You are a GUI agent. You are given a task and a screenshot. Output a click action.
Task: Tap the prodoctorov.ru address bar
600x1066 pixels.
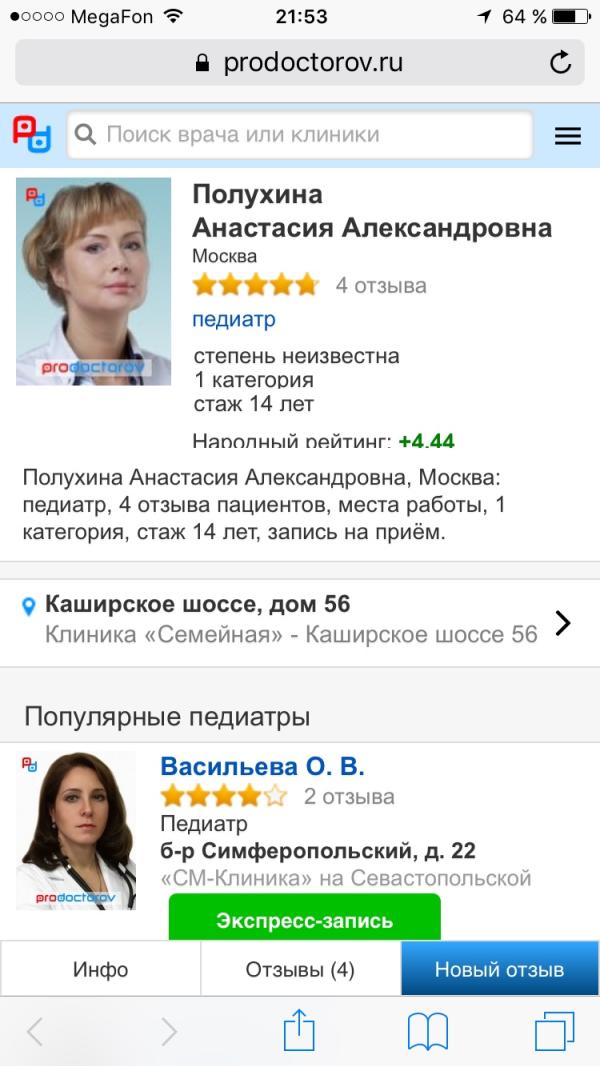[x=300, y=63]
